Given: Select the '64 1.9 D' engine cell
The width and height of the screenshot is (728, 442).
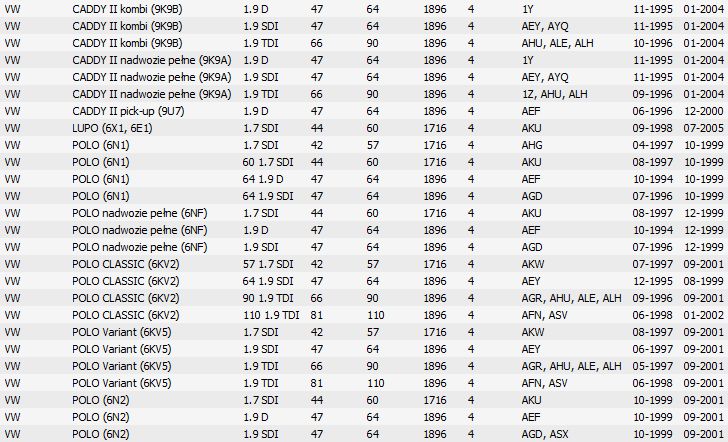Looking at the screenshot, I should [x=263, y=179].
